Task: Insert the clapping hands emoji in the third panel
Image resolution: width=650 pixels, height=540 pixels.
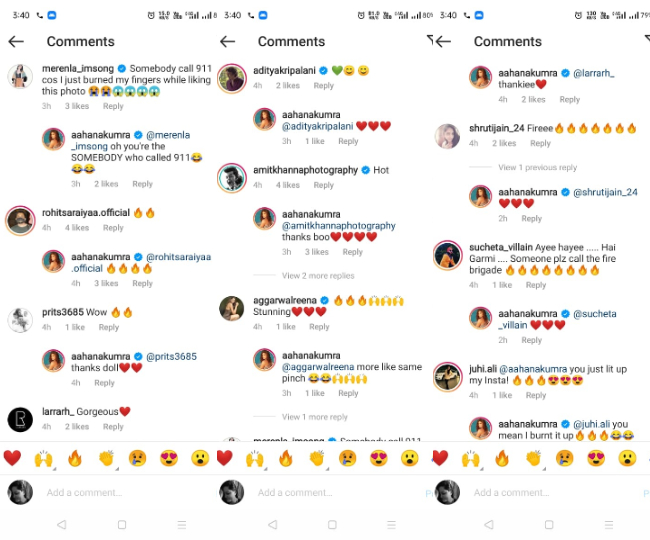Action: pos(533,458)
